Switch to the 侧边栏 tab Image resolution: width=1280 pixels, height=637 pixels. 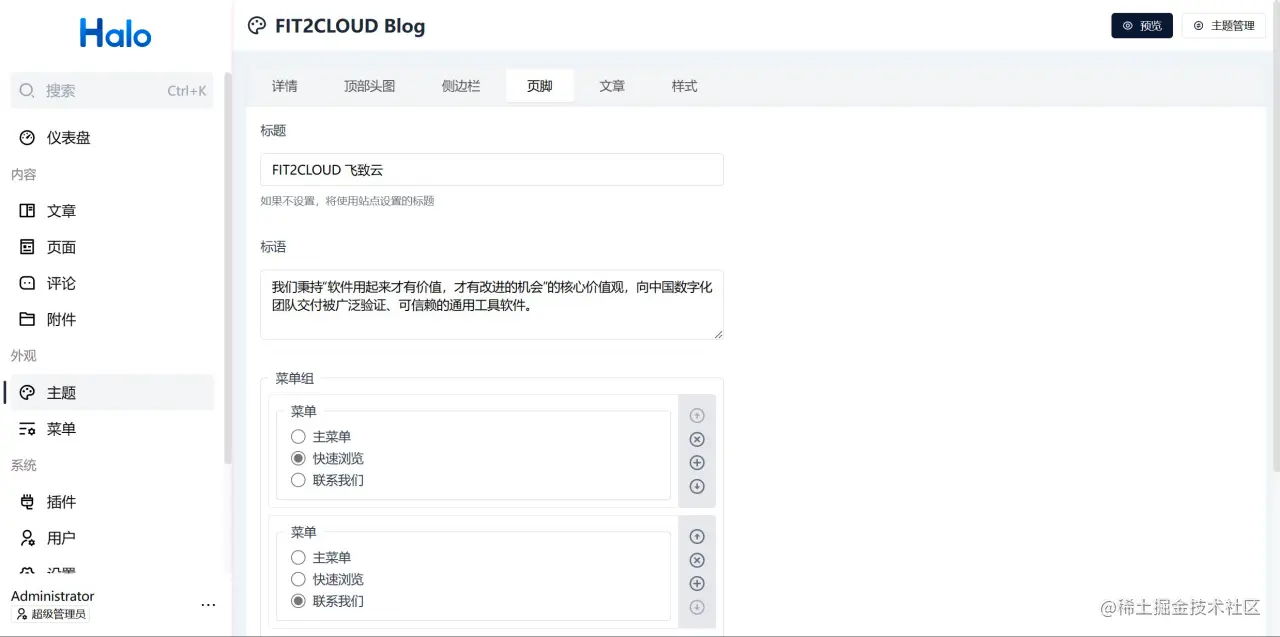pos(461,86)
